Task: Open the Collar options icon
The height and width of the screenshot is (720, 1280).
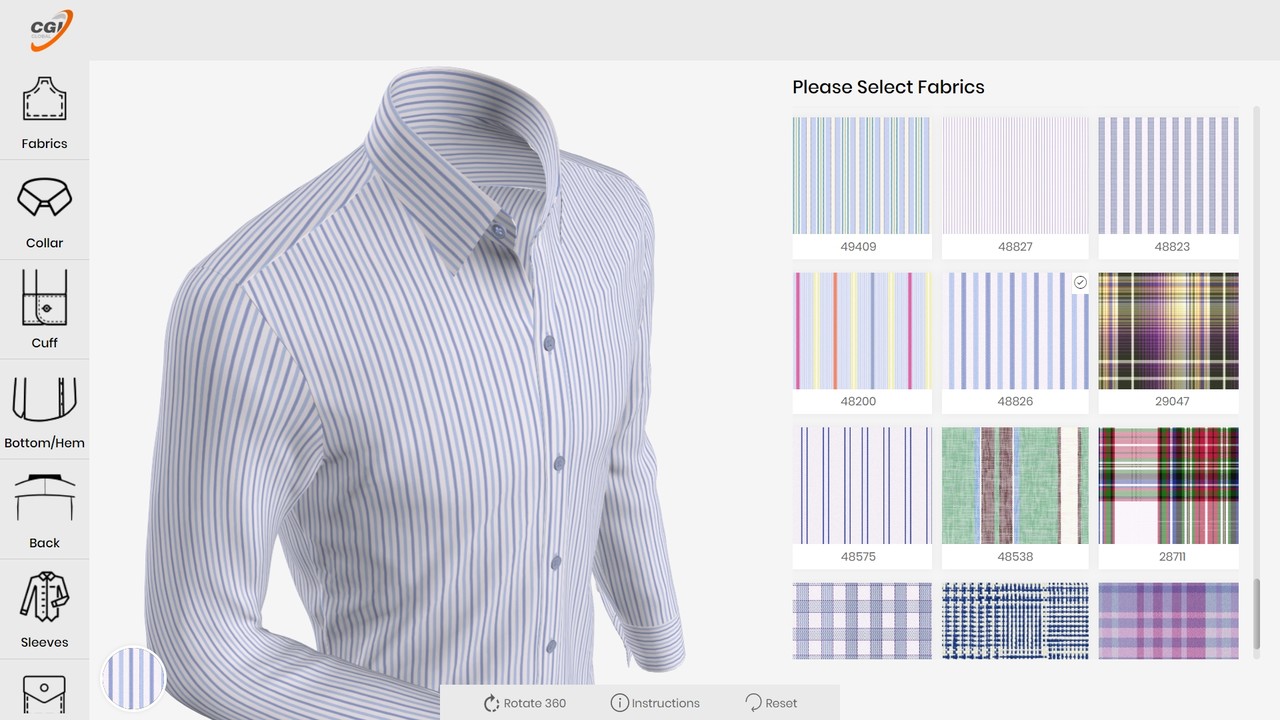Action: click(x=44, y=198)
